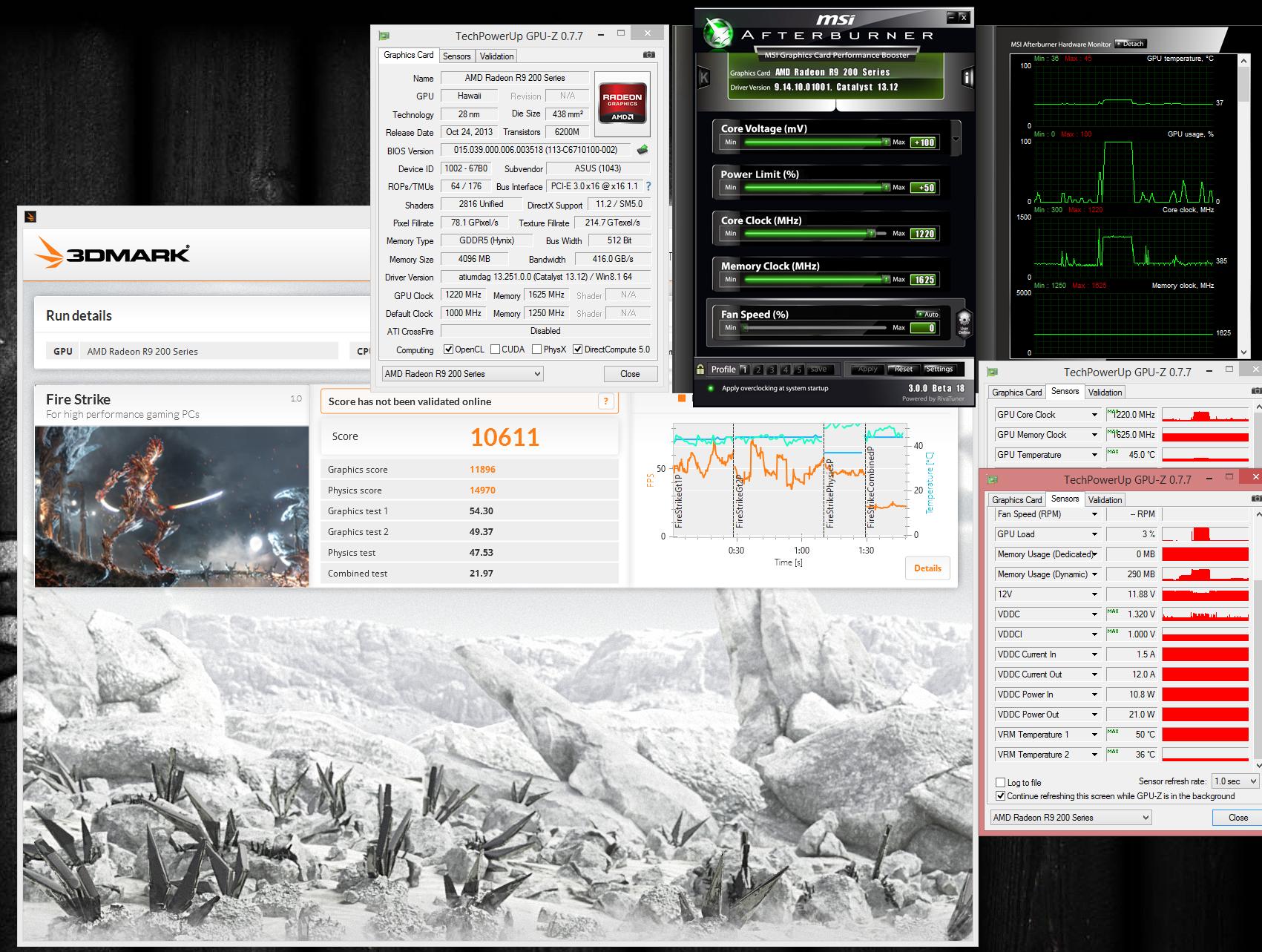This screenshot has width=1262, height=952.
Task: Uncheck Continue refreshing in background
Action: [x=1001, y=796]
